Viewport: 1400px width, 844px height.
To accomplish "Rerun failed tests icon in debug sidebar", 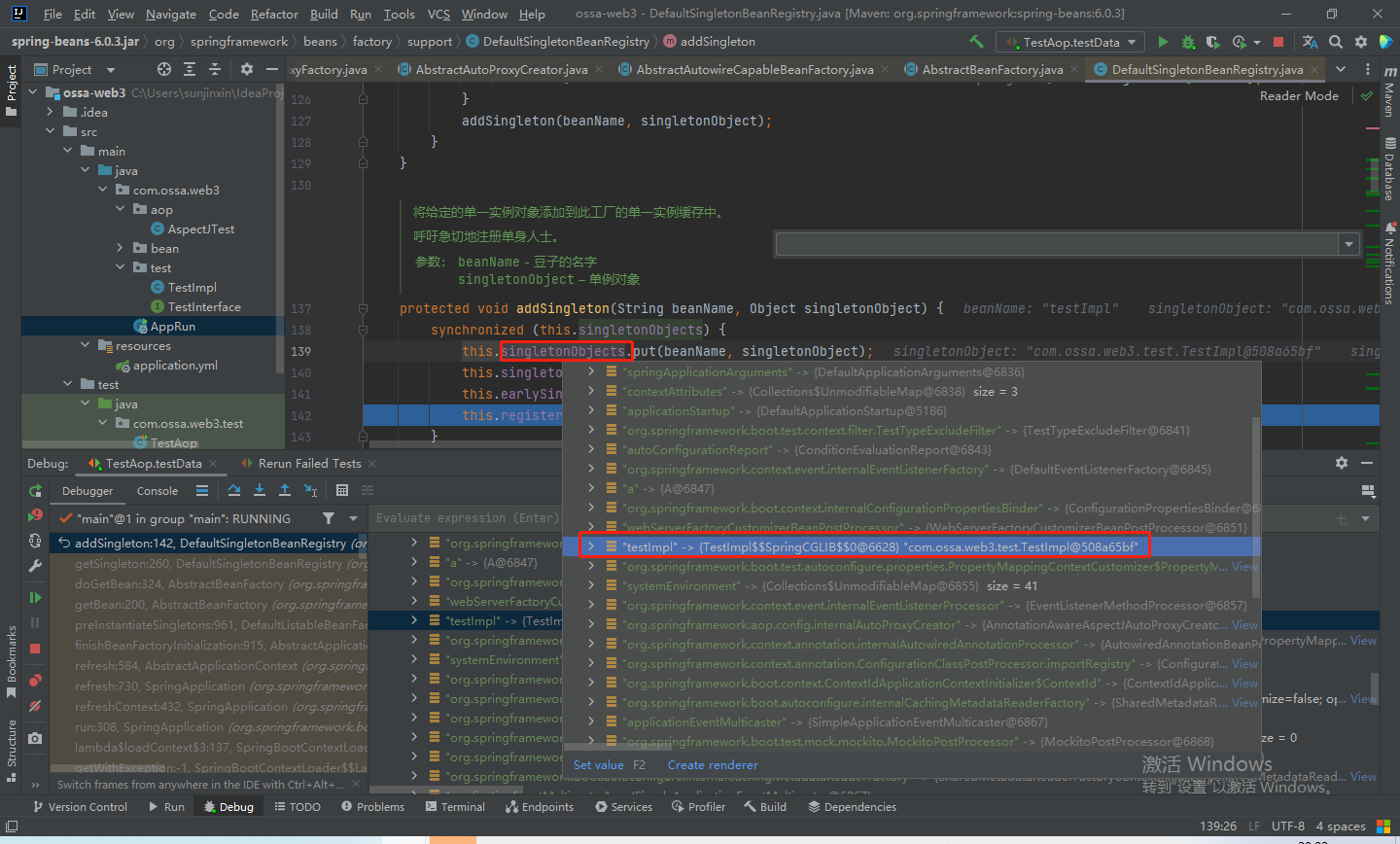I will tap(36, 515).
